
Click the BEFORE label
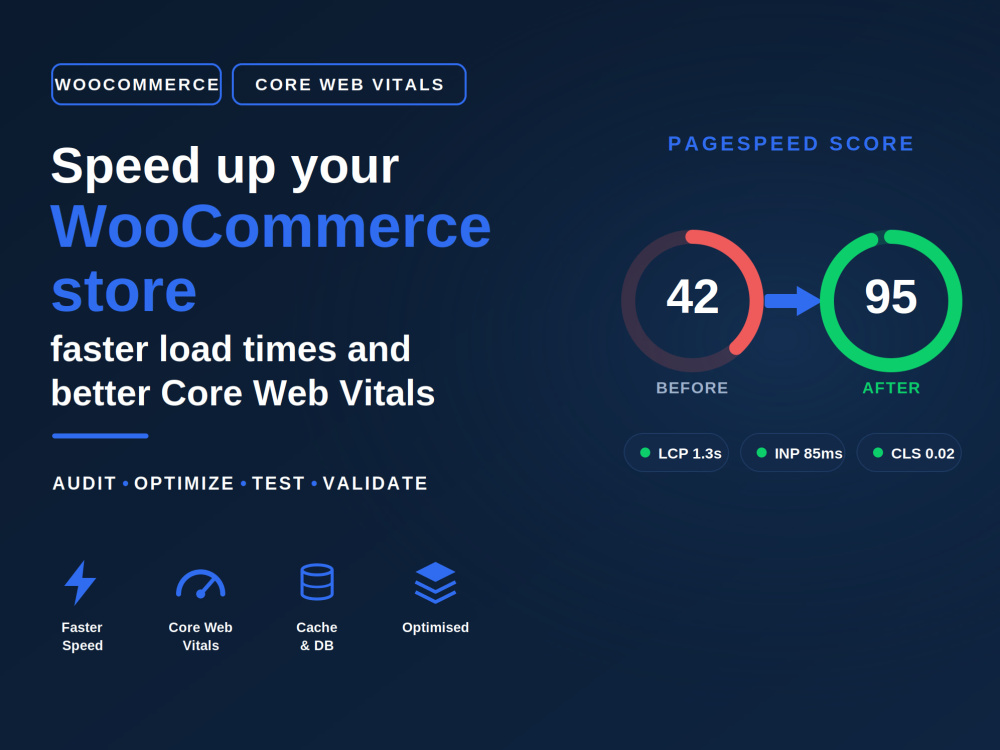pyautogui.click(x=692, y=388)
